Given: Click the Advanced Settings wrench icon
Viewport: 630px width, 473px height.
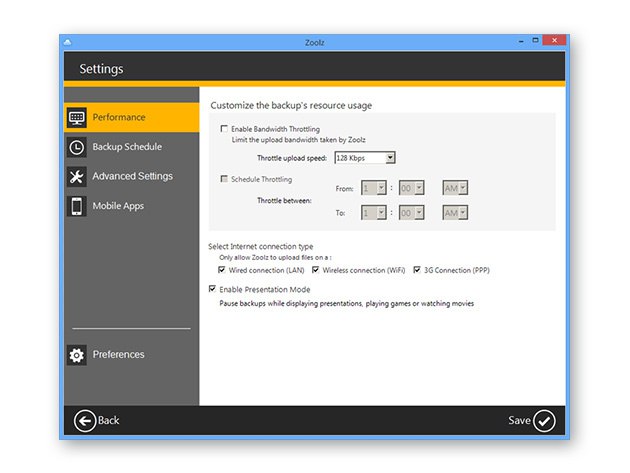Looking at the screenshot, I should pyautogui.click(x=76, y=176).
